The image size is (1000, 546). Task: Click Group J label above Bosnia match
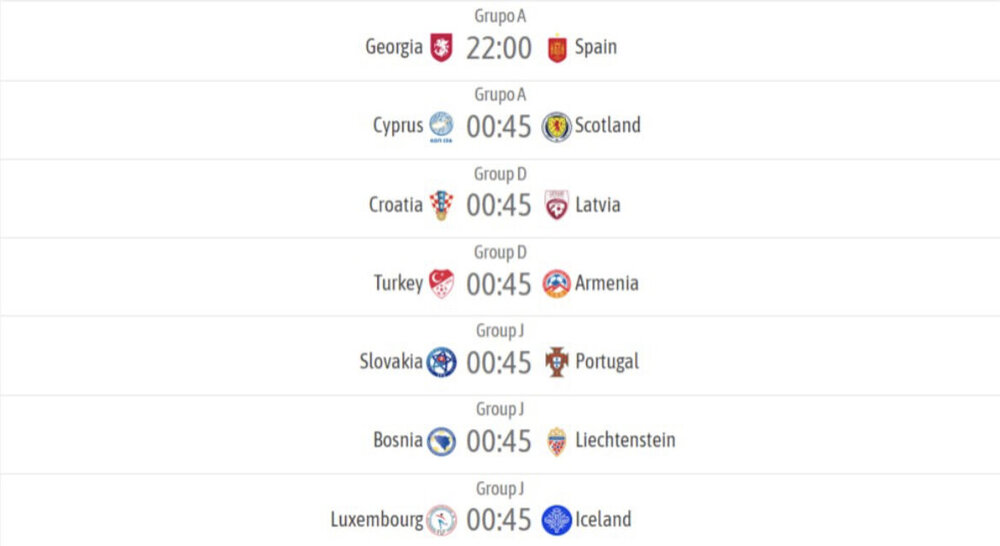click(500, 409)
